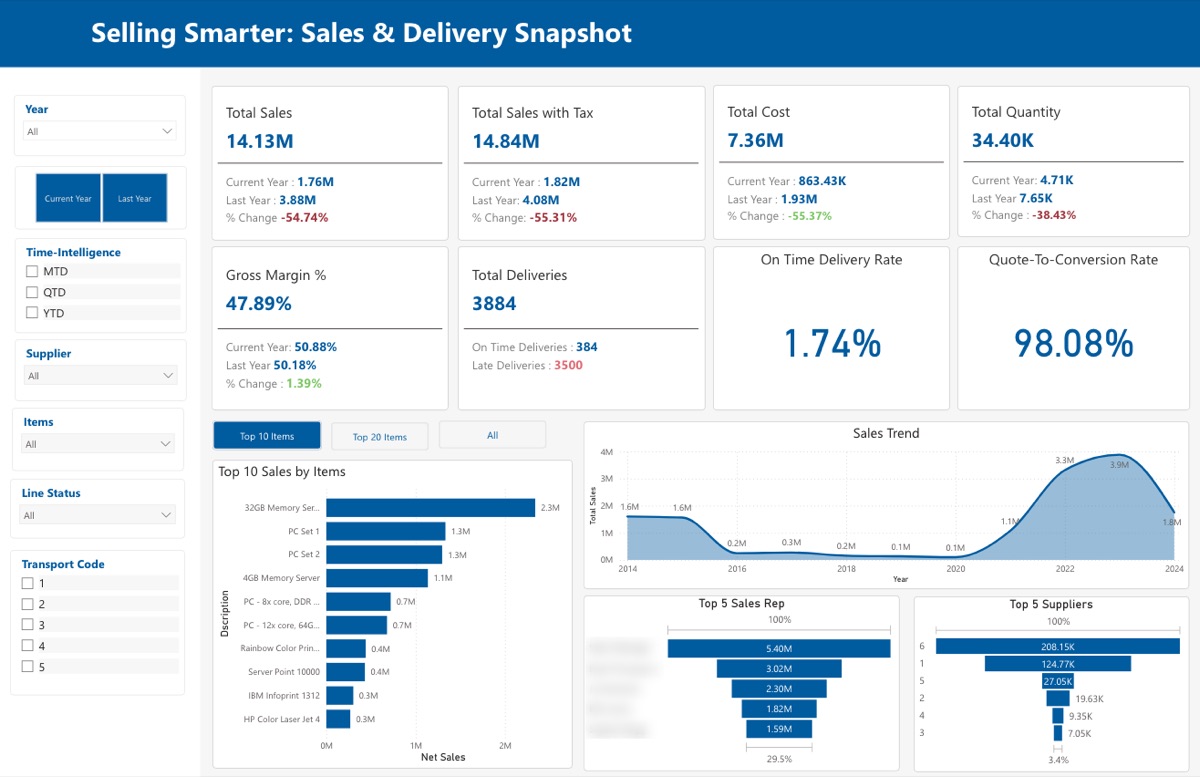Click the Server Point 10000 bar
1200x777 pixels.
pyautogui.click(x=346, y=672)
